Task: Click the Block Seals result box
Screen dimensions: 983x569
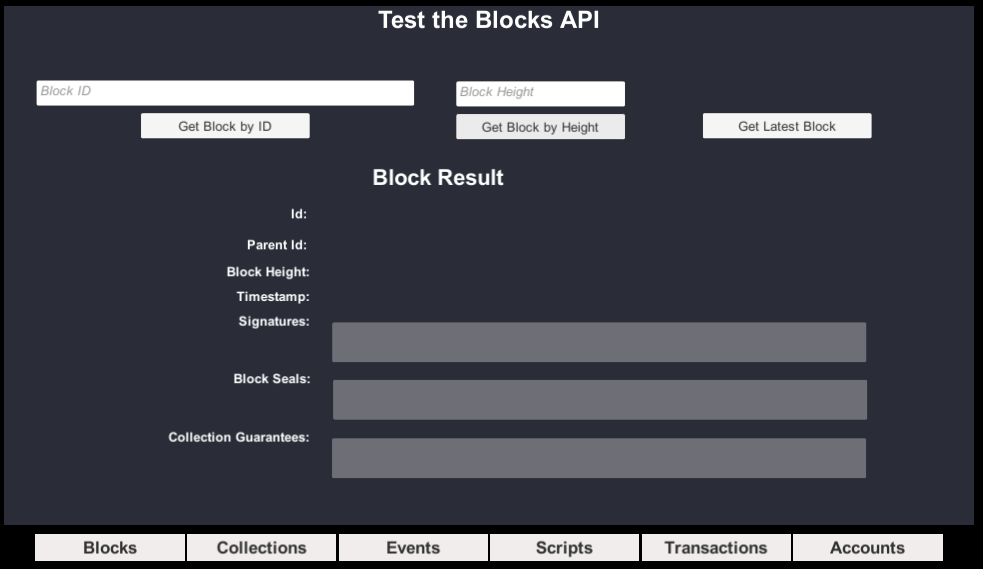Action: (599, 400)
